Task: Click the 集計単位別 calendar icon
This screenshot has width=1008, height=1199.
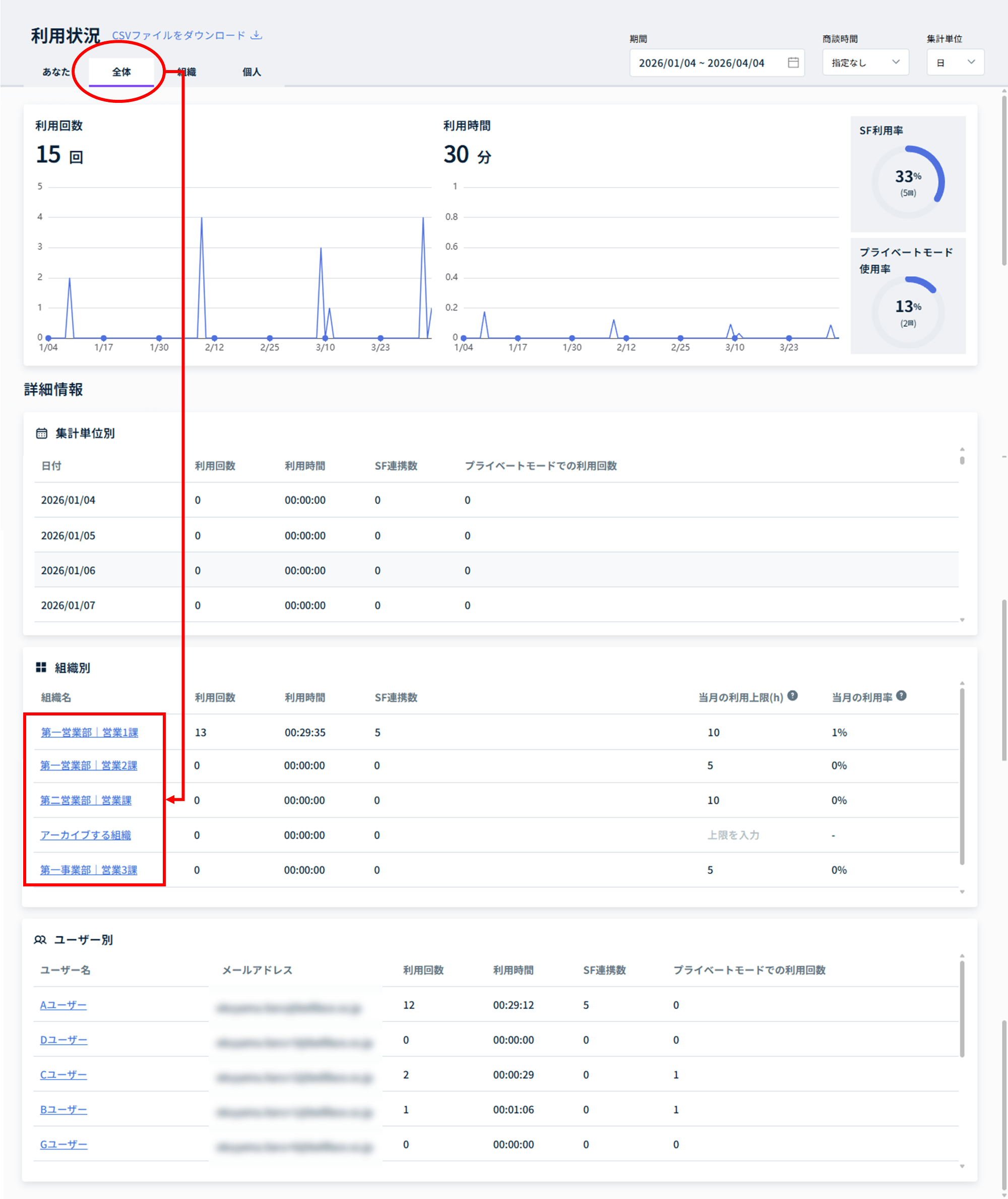Action: tap(42, 433)
